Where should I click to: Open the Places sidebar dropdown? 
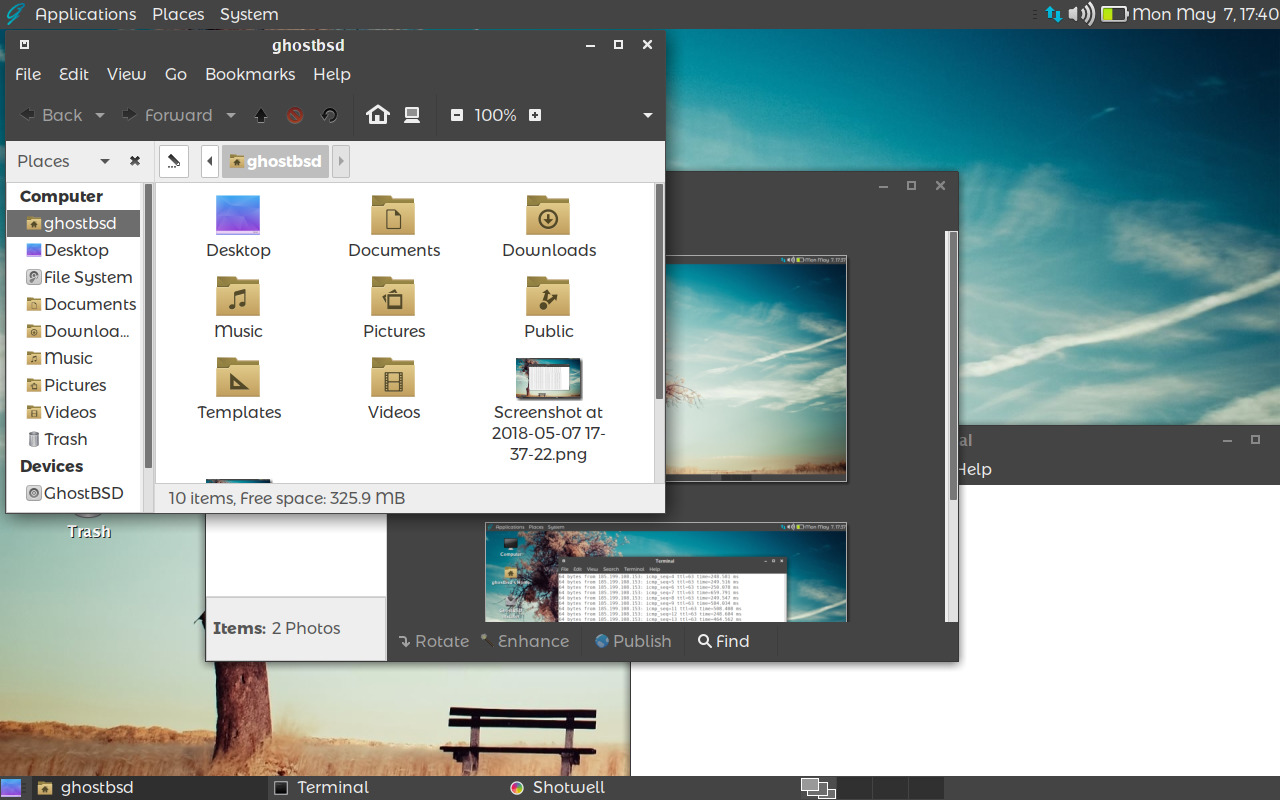pos(104,161)
